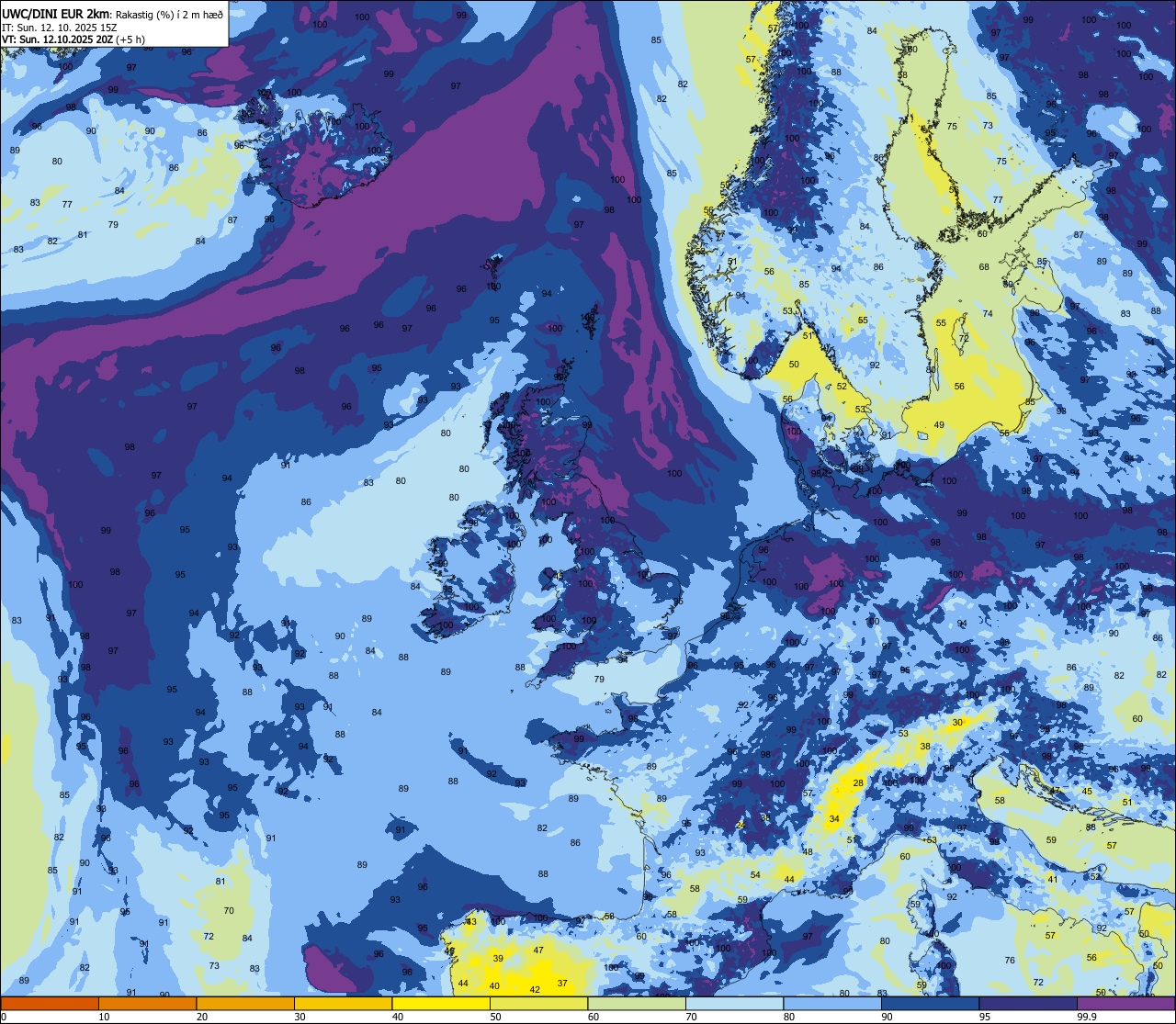Pick the 50–60% yellow-green legend swatch

click(538, 1003)
